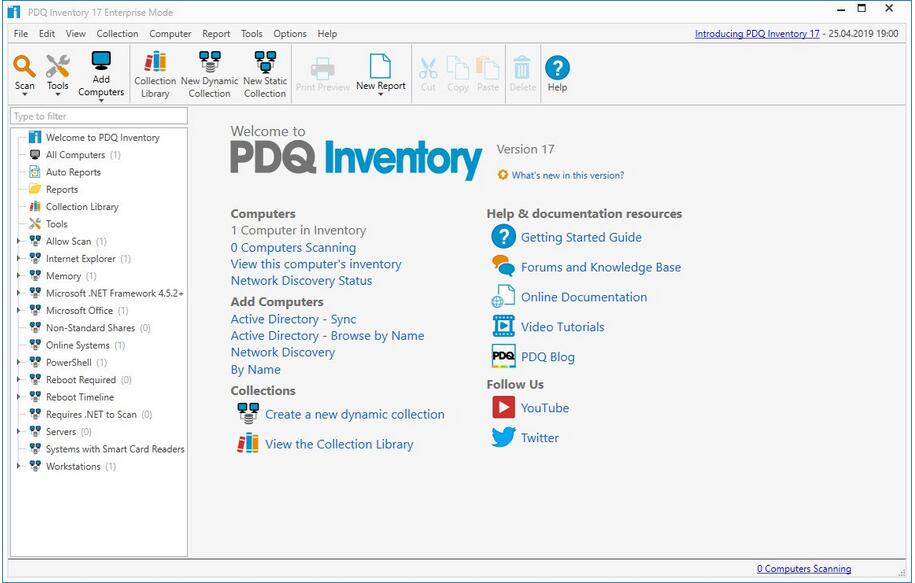915x583 pixels.
Task: Click the Twitter bird icon
Action: (x=503, y=437)
